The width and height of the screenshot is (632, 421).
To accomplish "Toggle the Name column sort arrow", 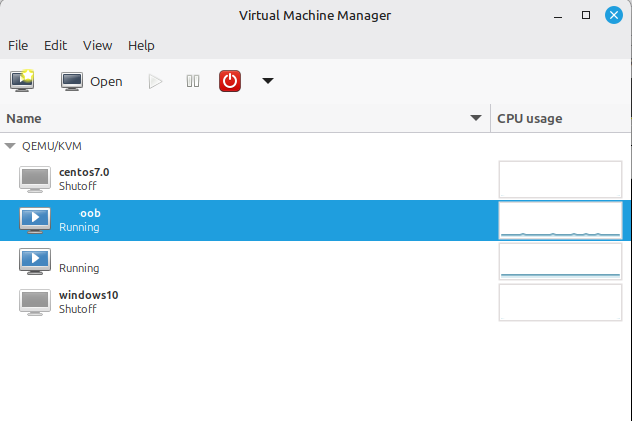I will tap(476, 118).
